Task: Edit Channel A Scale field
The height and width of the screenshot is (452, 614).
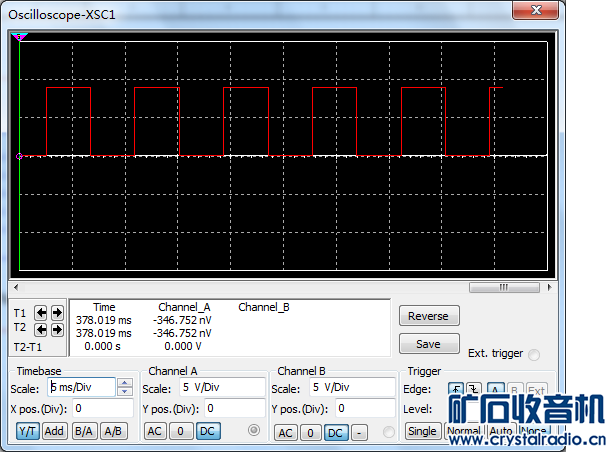Action: [x=222, y=387]
